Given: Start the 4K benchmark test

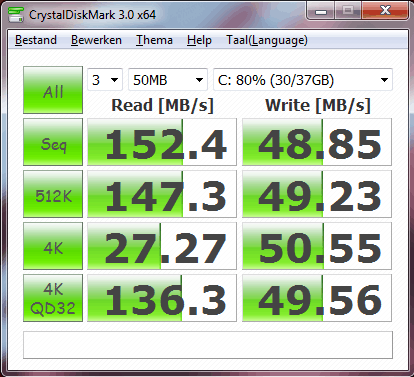Looking at the screenshot, I should tap(53, 246).
